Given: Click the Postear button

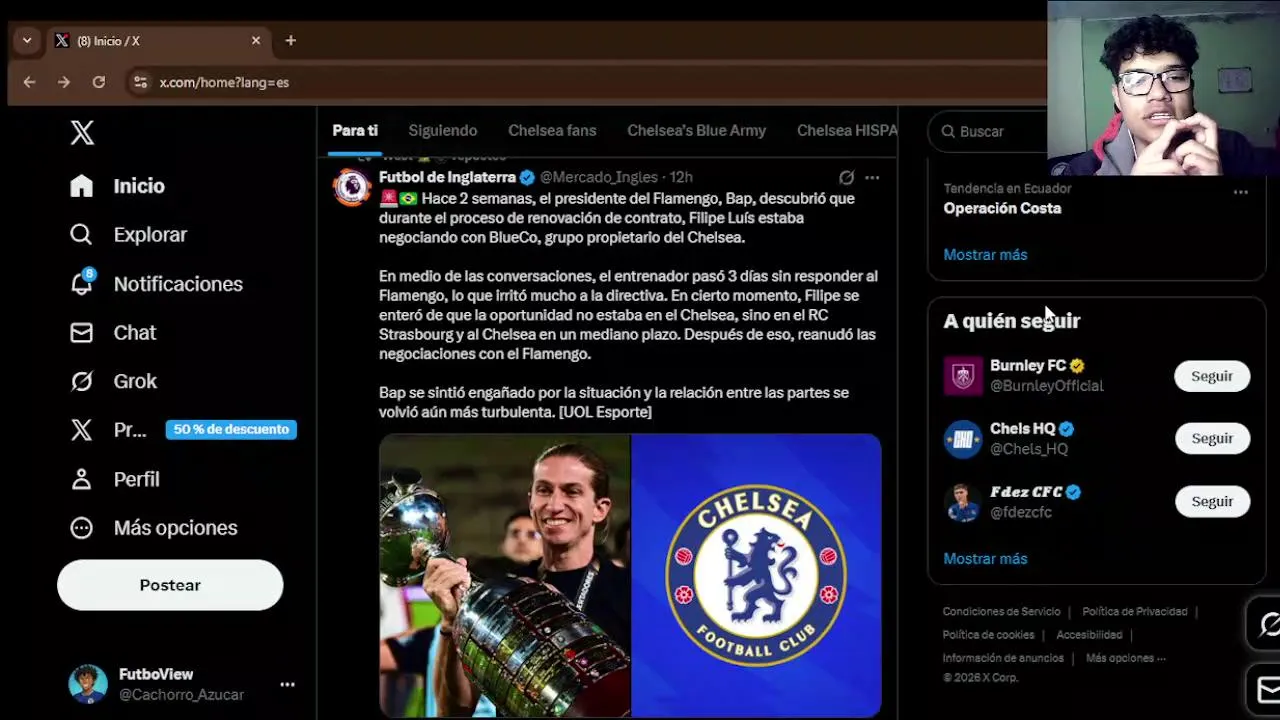Looking at the screenshot, I should point(170,585).
